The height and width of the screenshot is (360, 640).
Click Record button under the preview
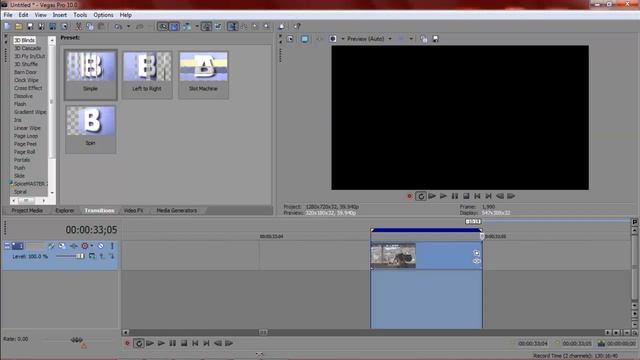tap(409, 196)
